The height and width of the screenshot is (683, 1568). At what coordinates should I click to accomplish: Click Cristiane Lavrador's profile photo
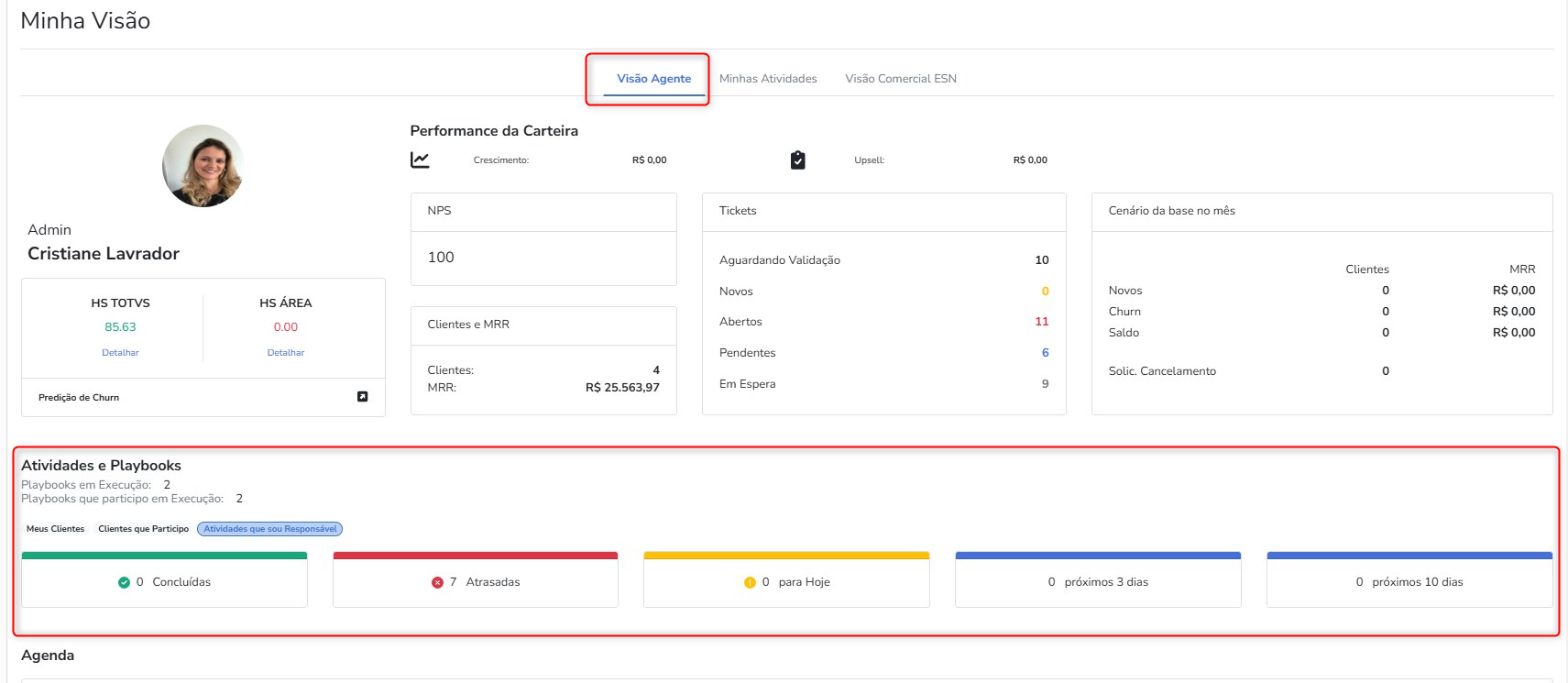pos(203,166)
